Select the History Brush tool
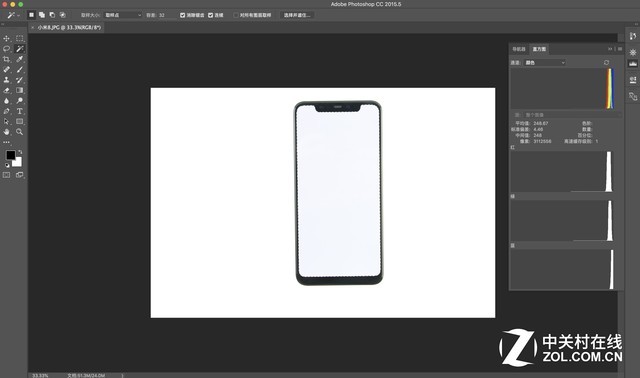Screen dimensions: 640x378 [x=19, y=80]
